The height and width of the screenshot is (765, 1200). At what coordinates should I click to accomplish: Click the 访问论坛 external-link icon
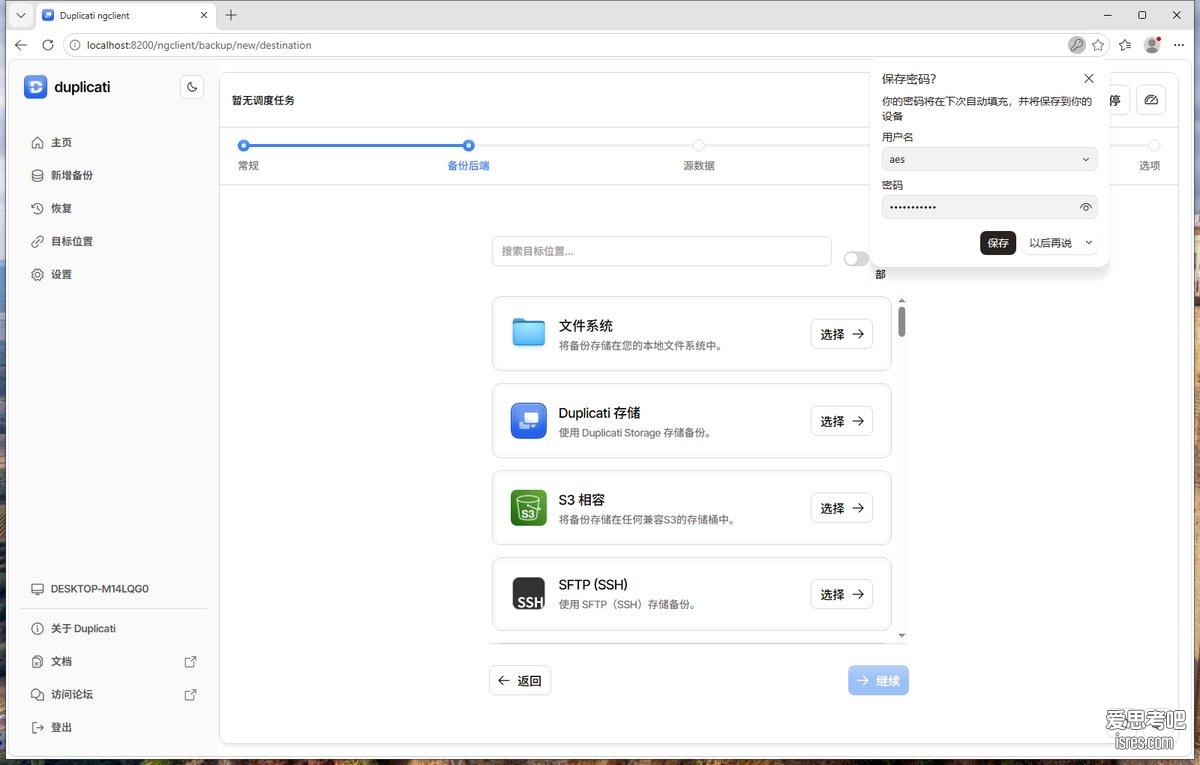(191, 694)
